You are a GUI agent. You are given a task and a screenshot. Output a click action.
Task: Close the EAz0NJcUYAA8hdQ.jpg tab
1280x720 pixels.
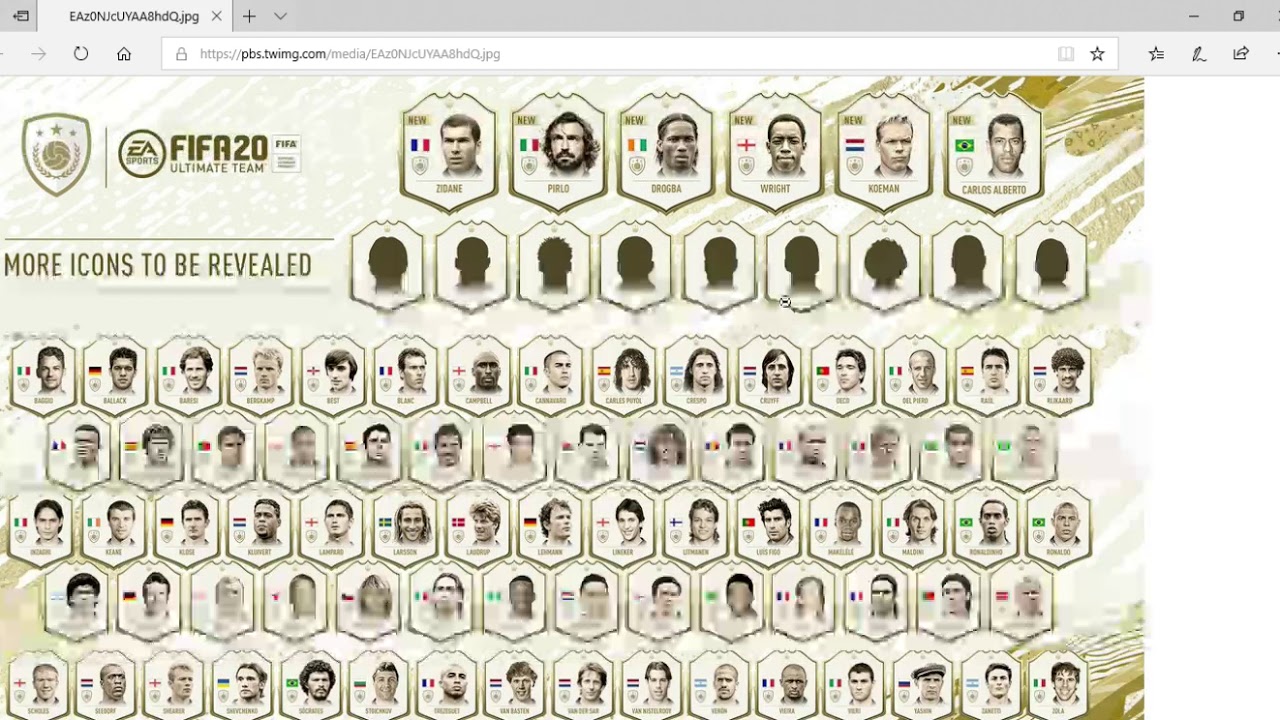coord(217,16)
